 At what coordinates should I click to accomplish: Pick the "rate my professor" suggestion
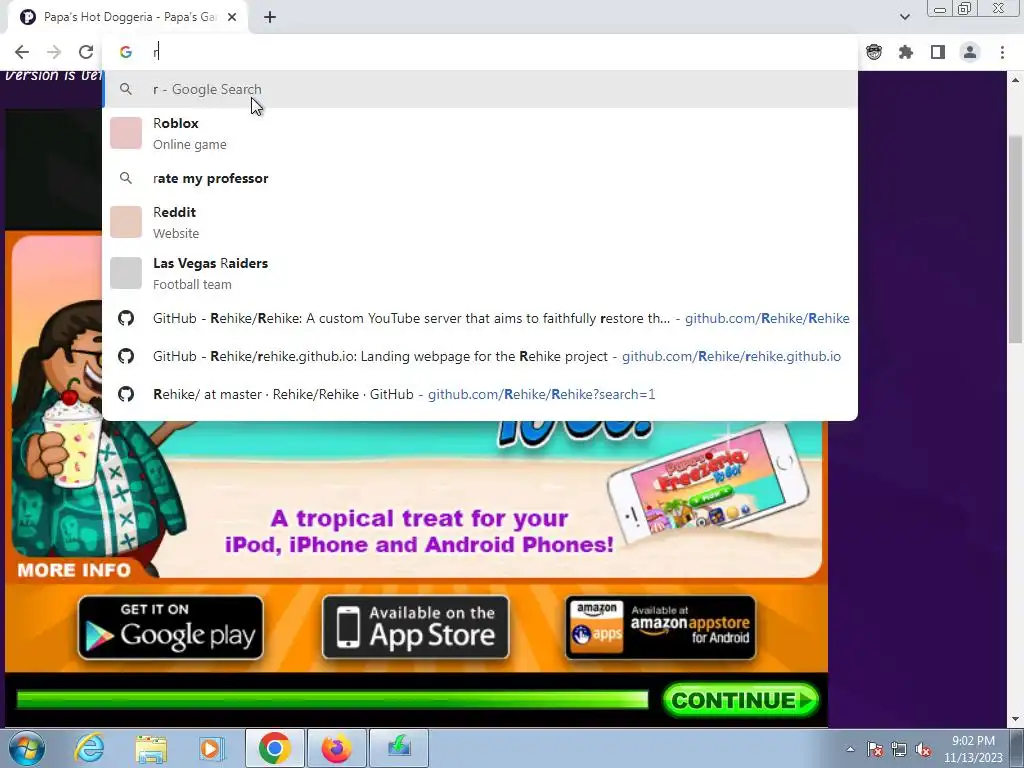tap(480, 178)
